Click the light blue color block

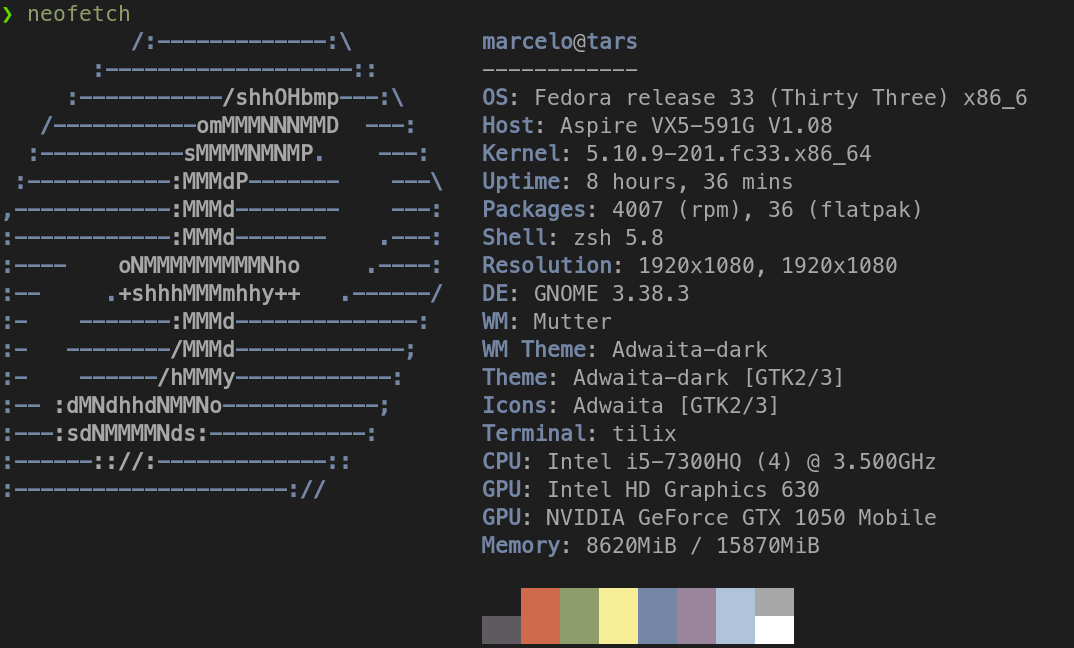(x=736, y=616)
